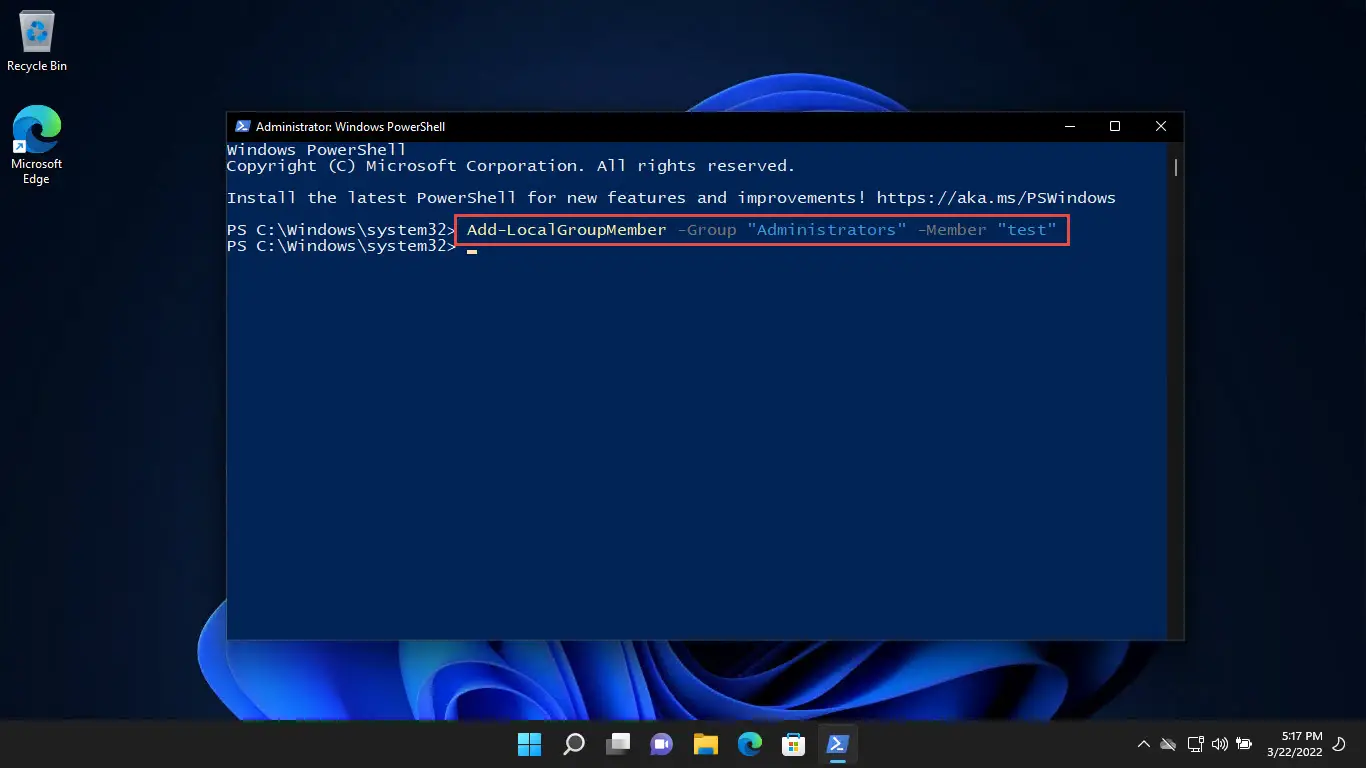Click the battery tray icon

[1244, 744]
